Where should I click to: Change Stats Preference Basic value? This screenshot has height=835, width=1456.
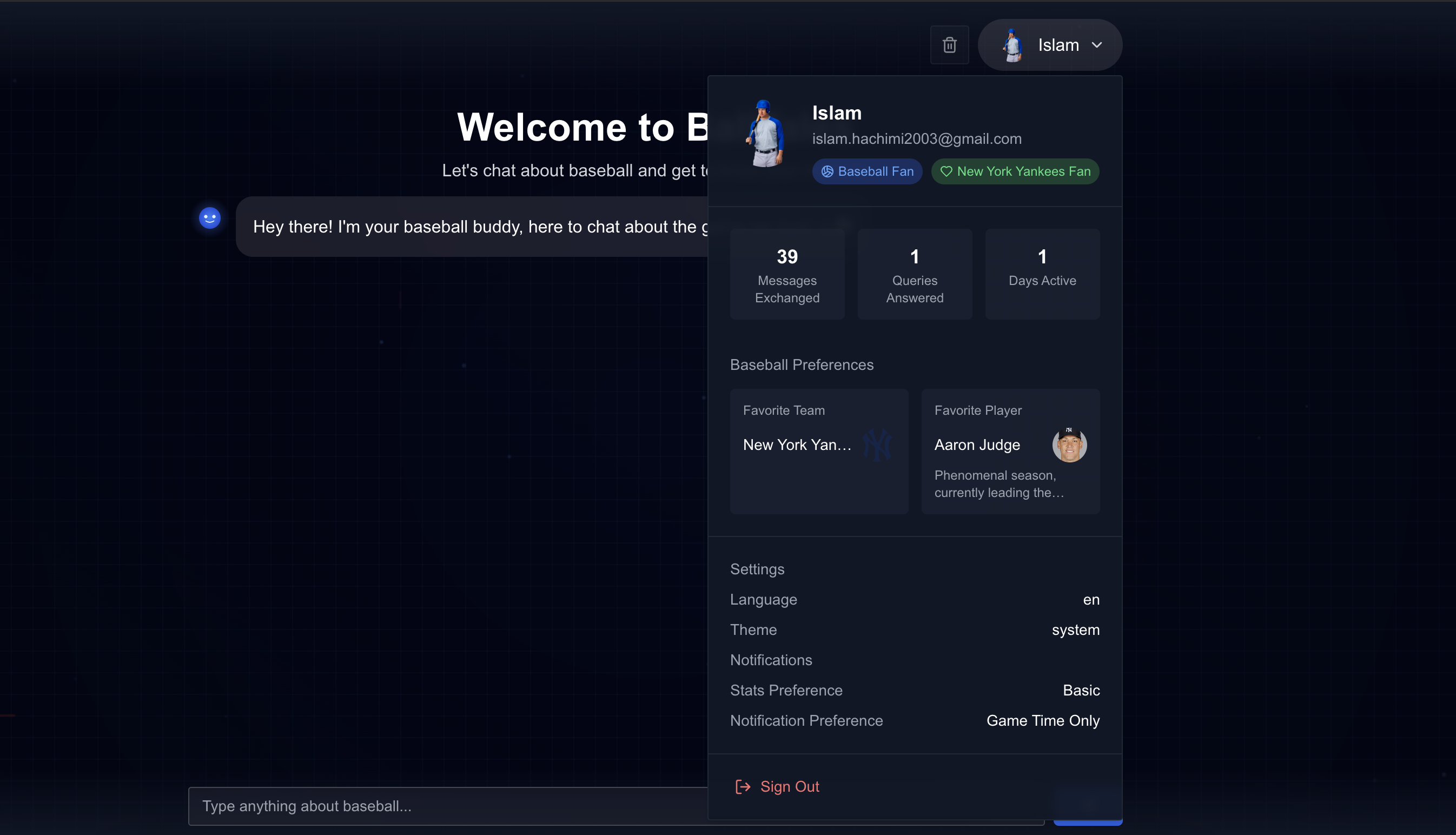[x=1081, y=690]
